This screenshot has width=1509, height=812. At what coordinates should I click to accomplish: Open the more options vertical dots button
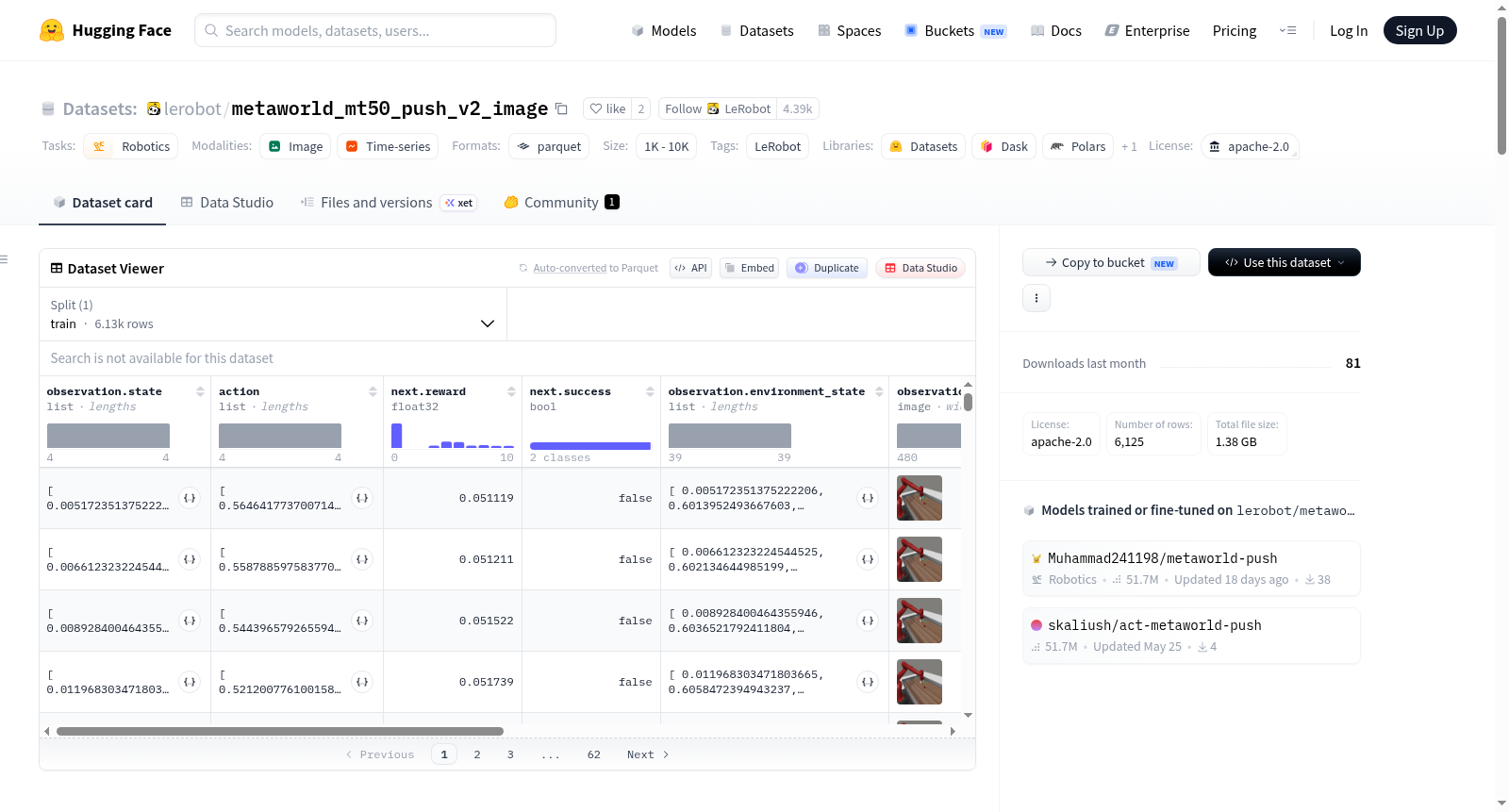point(1036,298)
